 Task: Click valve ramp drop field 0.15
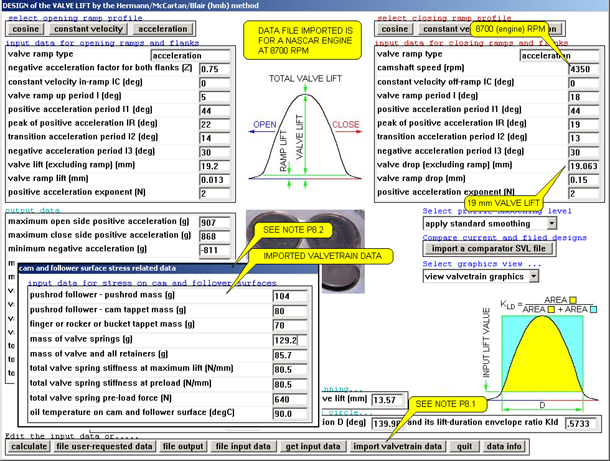click(584, 180)
